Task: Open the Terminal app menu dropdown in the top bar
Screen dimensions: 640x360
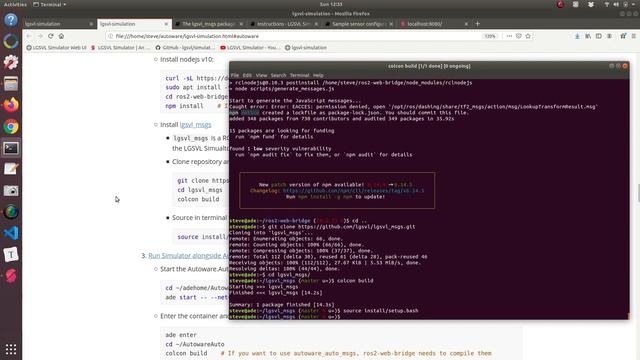Action: coord(49,4)
